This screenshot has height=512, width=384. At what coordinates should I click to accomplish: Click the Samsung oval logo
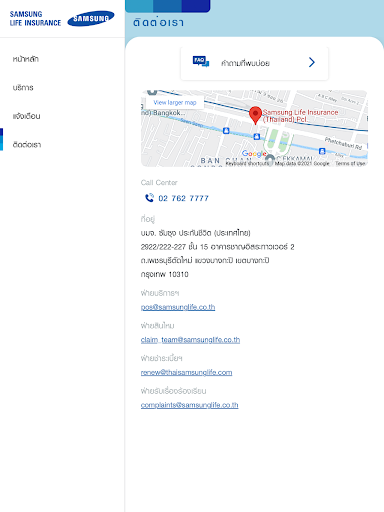tap(91, 19)
